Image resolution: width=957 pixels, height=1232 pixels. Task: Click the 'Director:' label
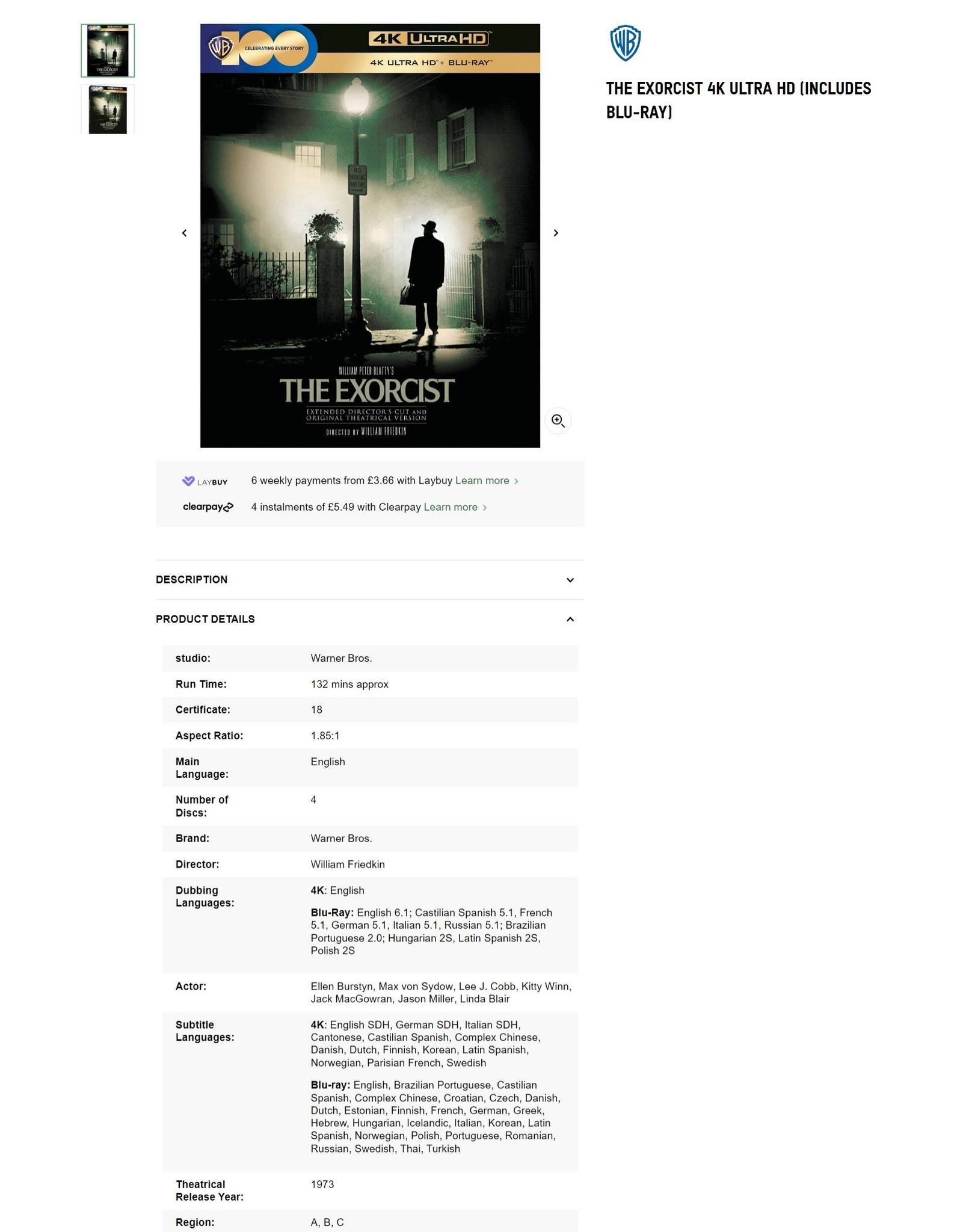[197, 864]
